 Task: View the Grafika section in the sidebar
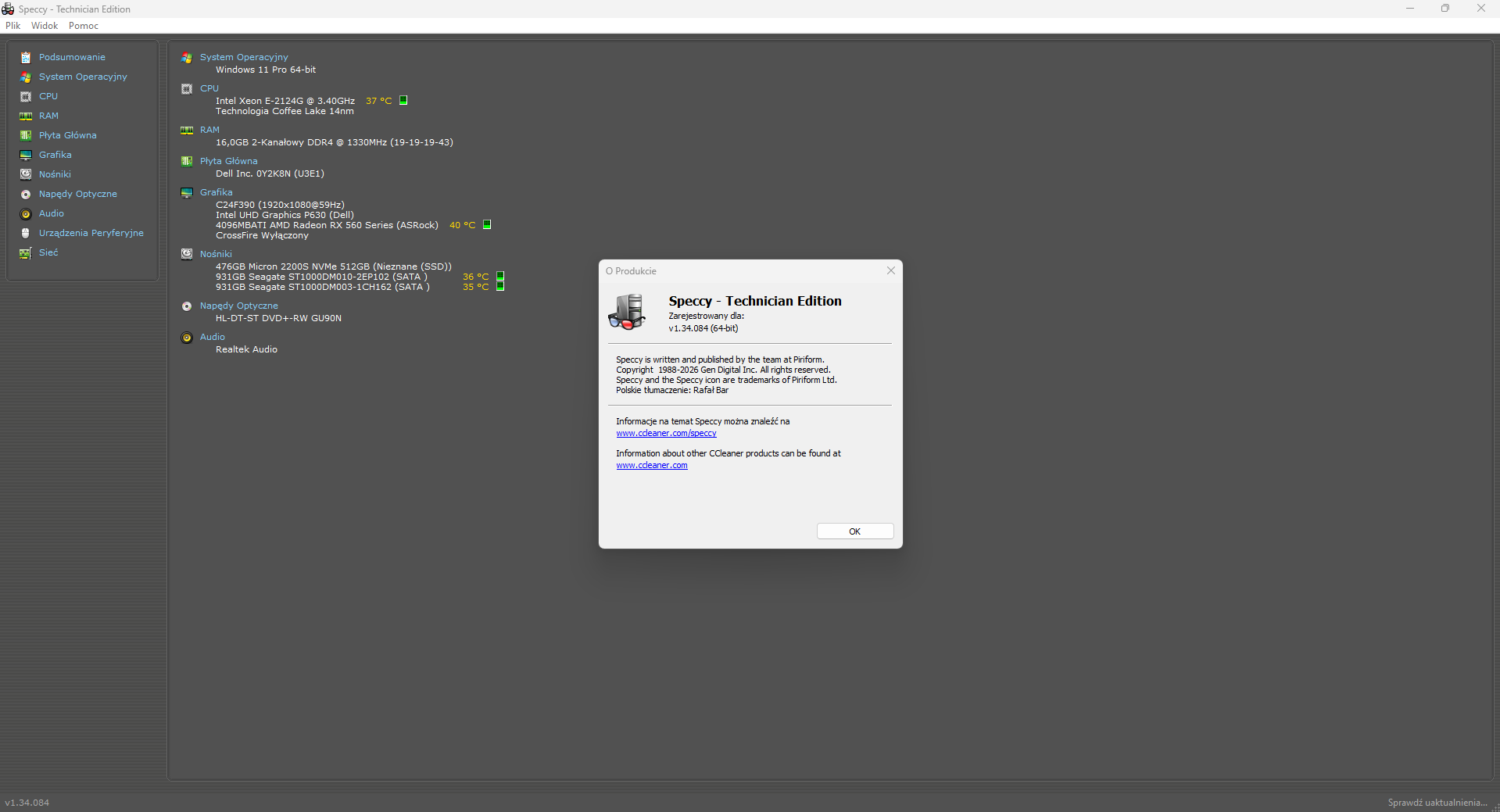click(55, 155)
